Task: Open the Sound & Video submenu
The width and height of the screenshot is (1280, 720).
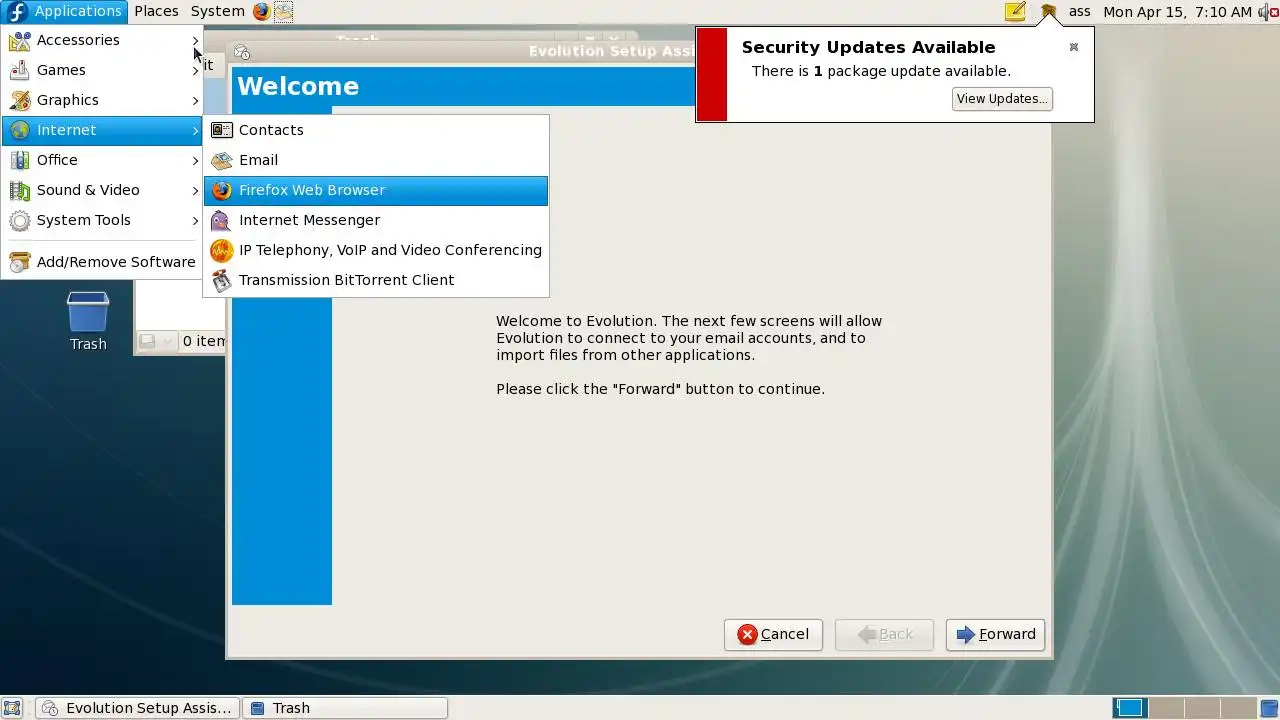Action: coord(102,190)
